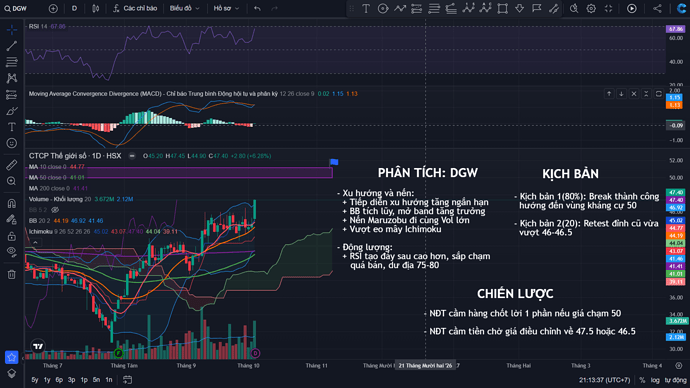Collapse the MACD pane

pos(646,94)
